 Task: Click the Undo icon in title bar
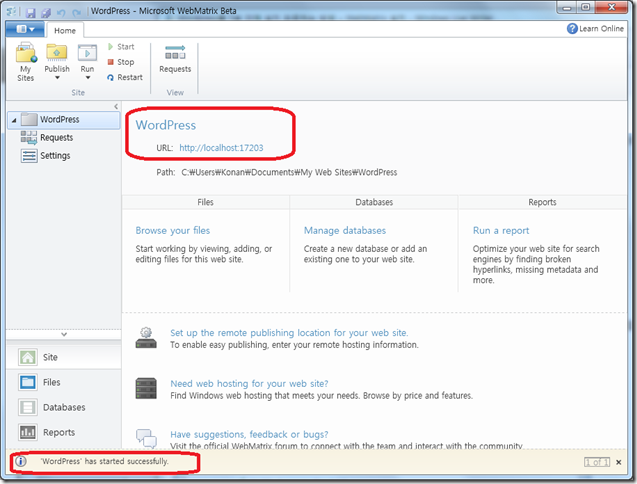[61, 12]
